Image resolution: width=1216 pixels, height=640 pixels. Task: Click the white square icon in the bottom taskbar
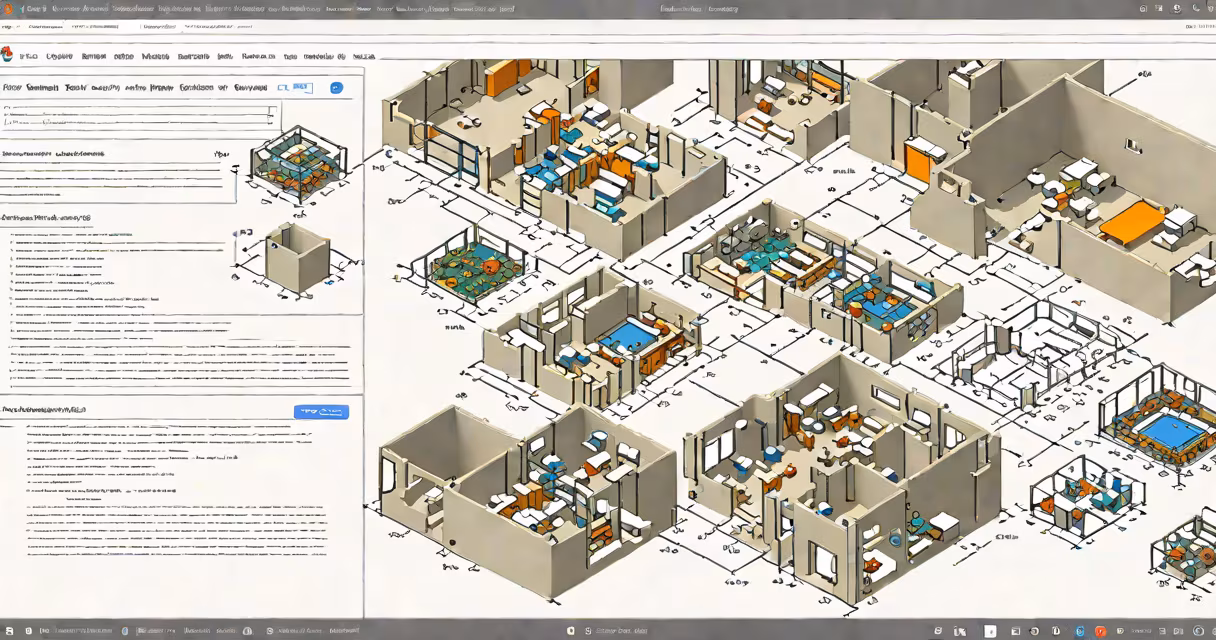[990, 631]
